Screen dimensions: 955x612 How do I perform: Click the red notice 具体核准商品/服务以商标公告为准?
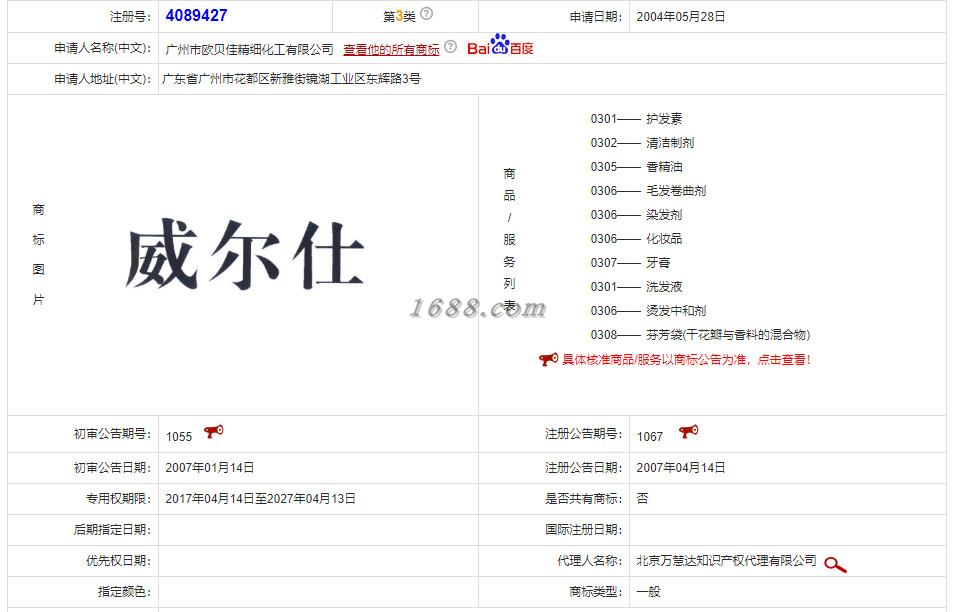pyautogui.click(x=686, y=360)
